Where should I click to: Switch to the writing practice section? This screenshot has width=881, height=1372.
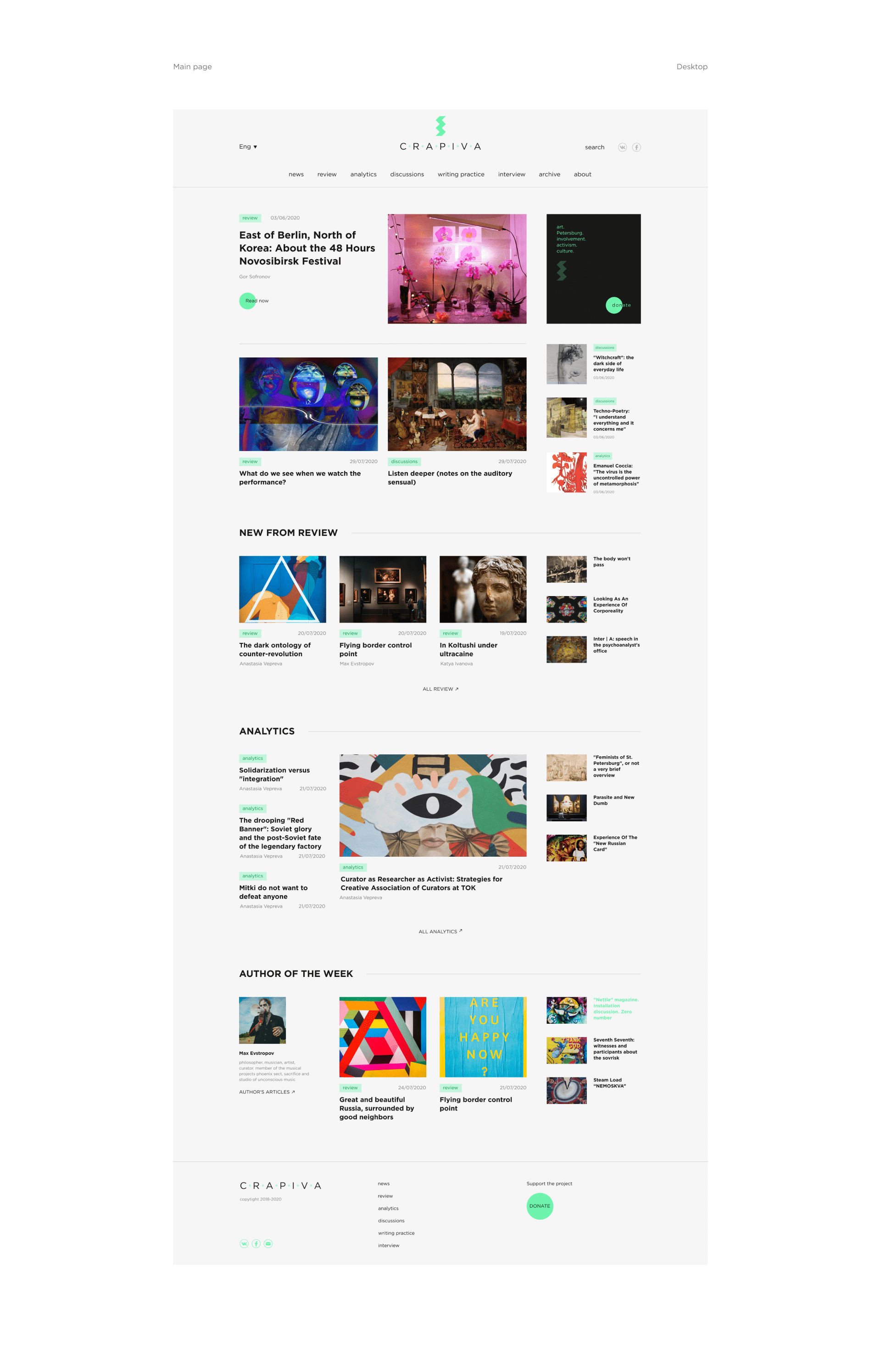click(461, 174)
